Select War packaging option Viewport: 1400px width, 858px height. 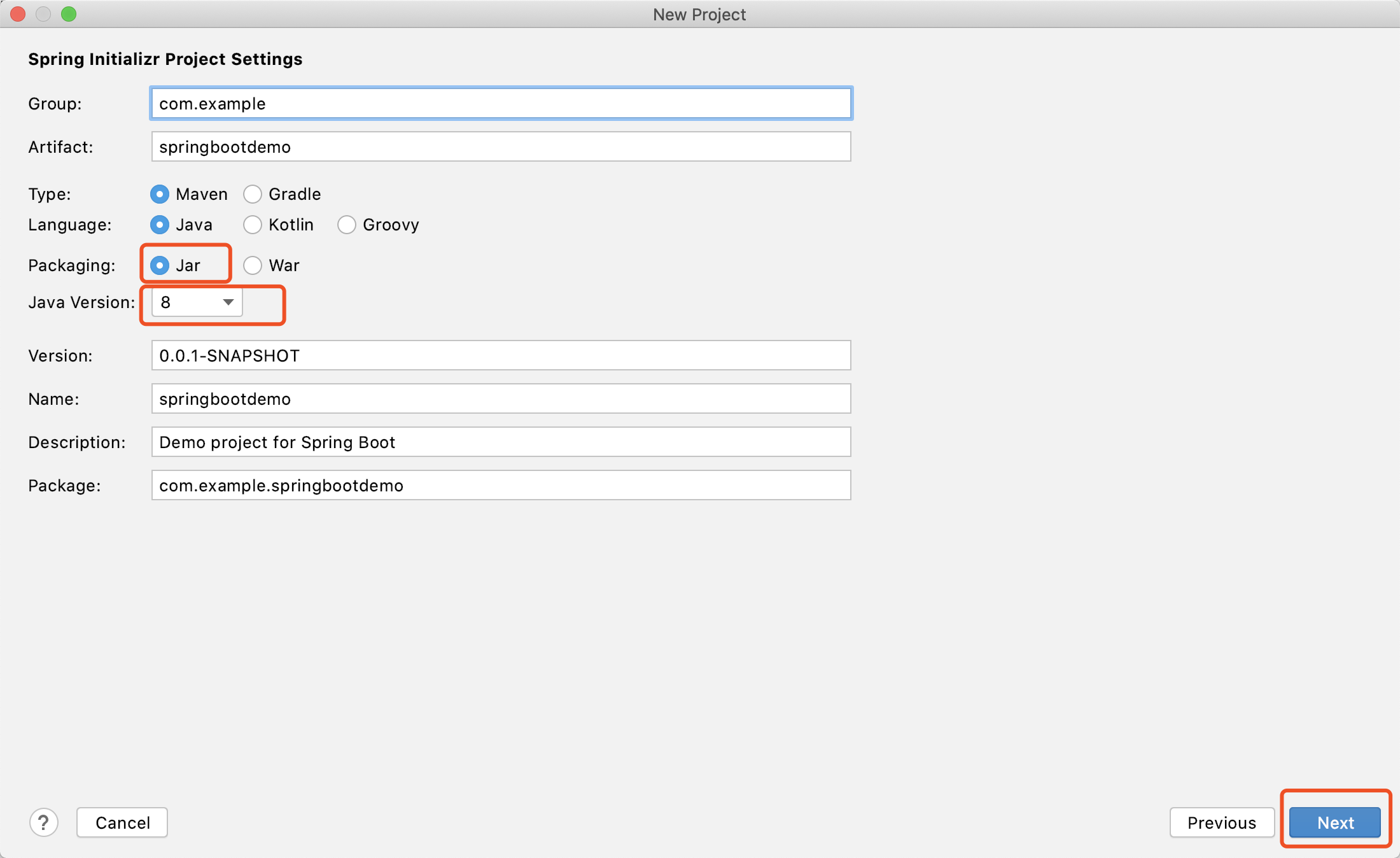pyautogui.click(x=253, y=265)
